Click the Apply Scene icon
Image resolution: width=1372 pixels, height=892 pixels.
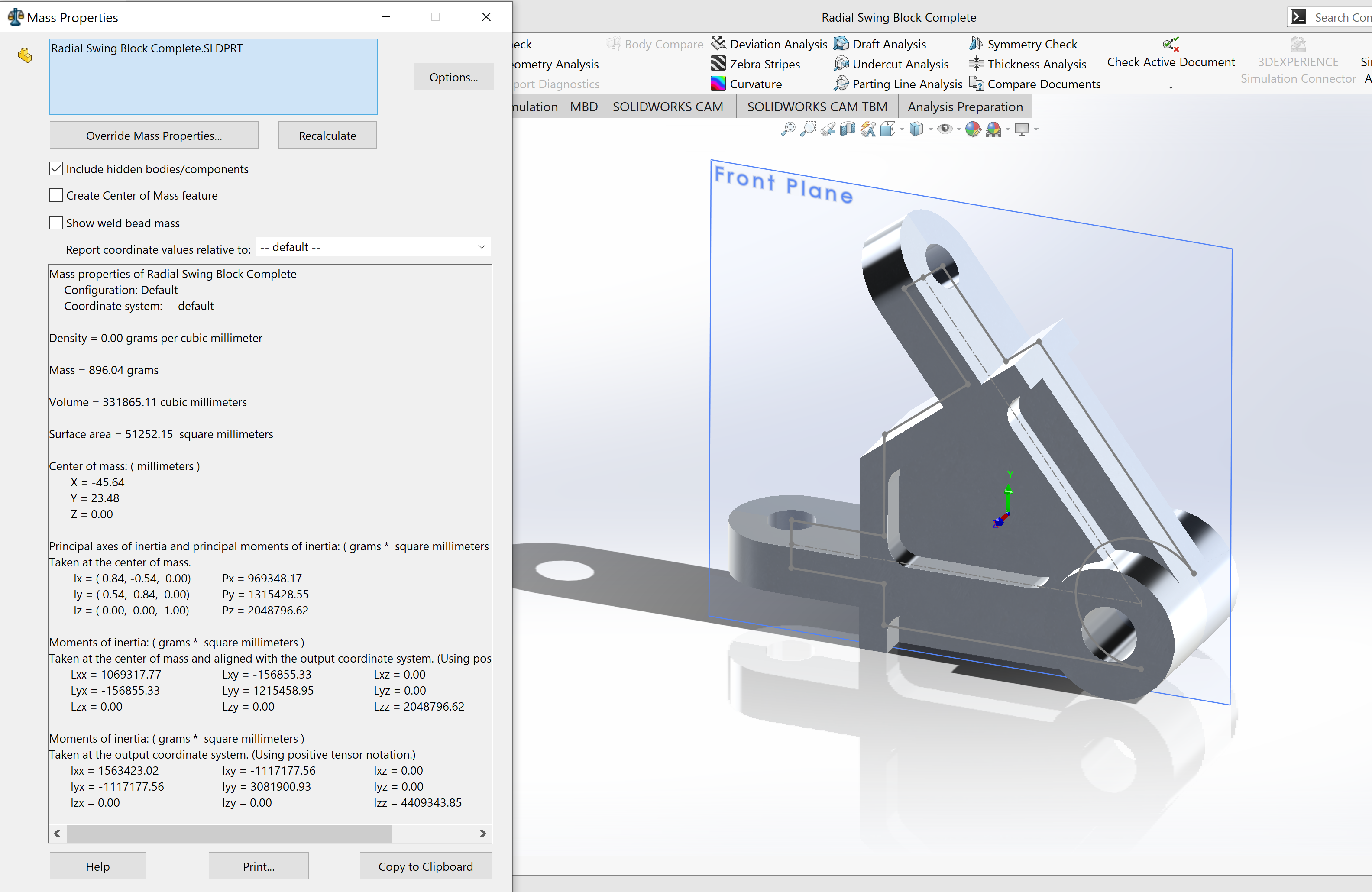point(993,129)
